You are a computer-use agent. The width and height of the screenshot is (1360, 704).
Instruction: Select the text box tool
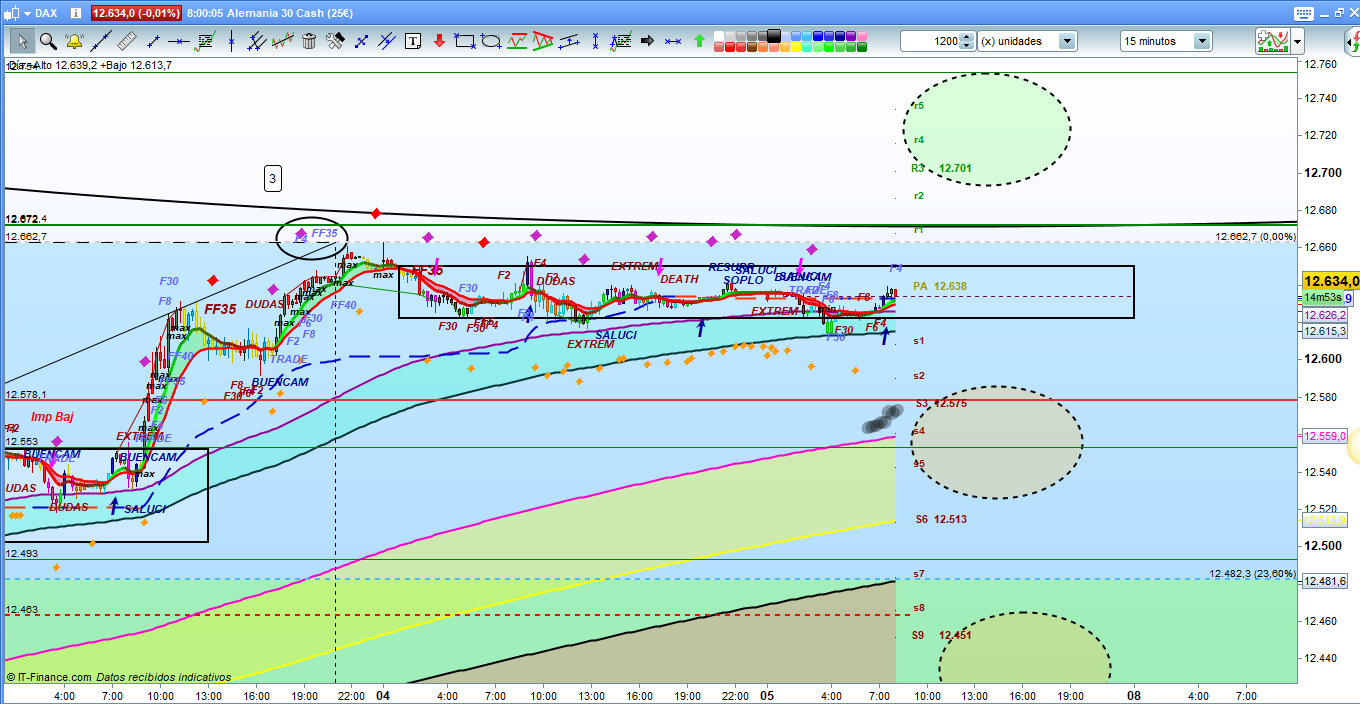pos(413,41)
